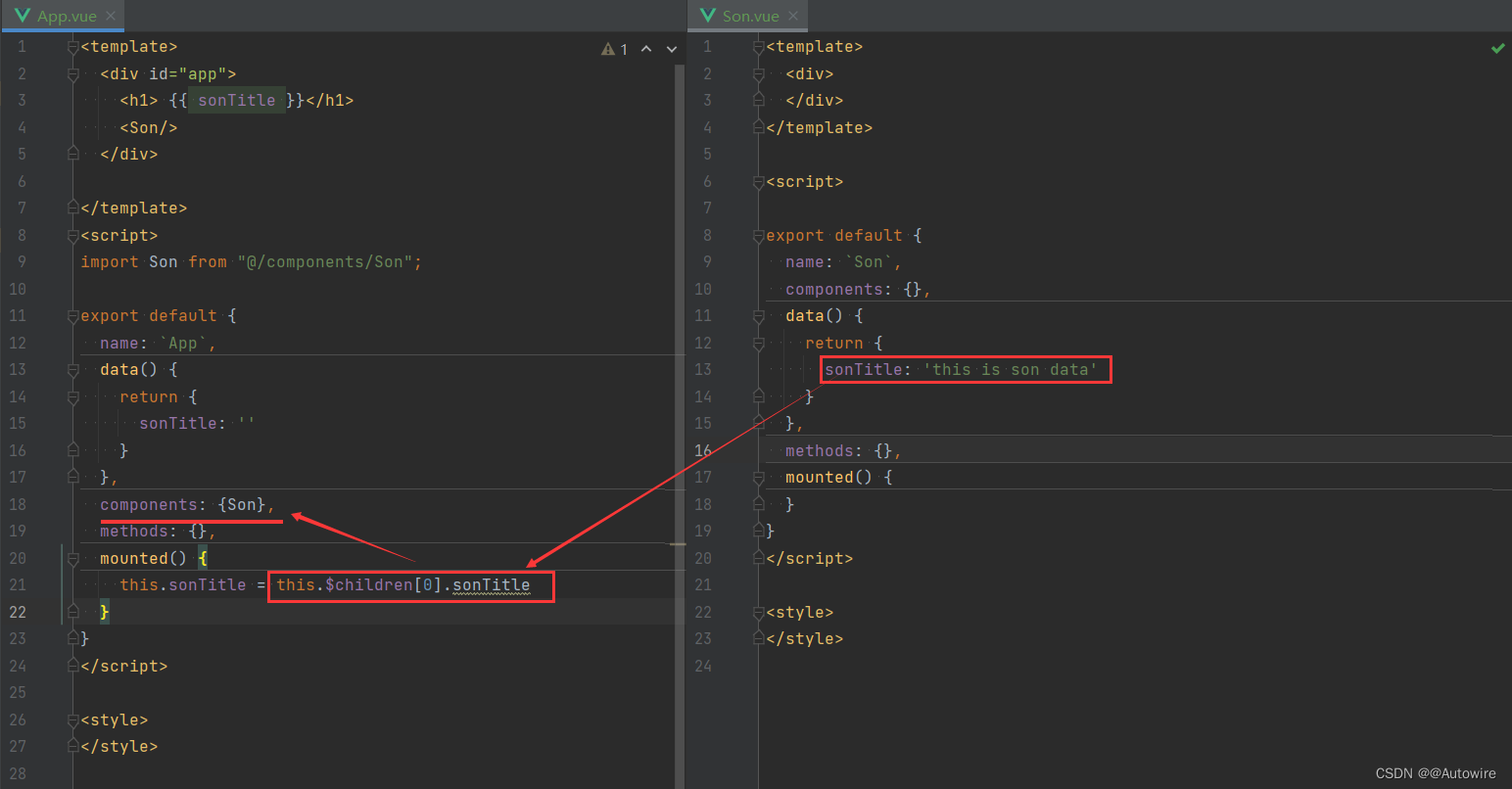This screenshot has width=1512, height=789.
Task: Open the warning indicator showing 1 problem
Action: 614,49
